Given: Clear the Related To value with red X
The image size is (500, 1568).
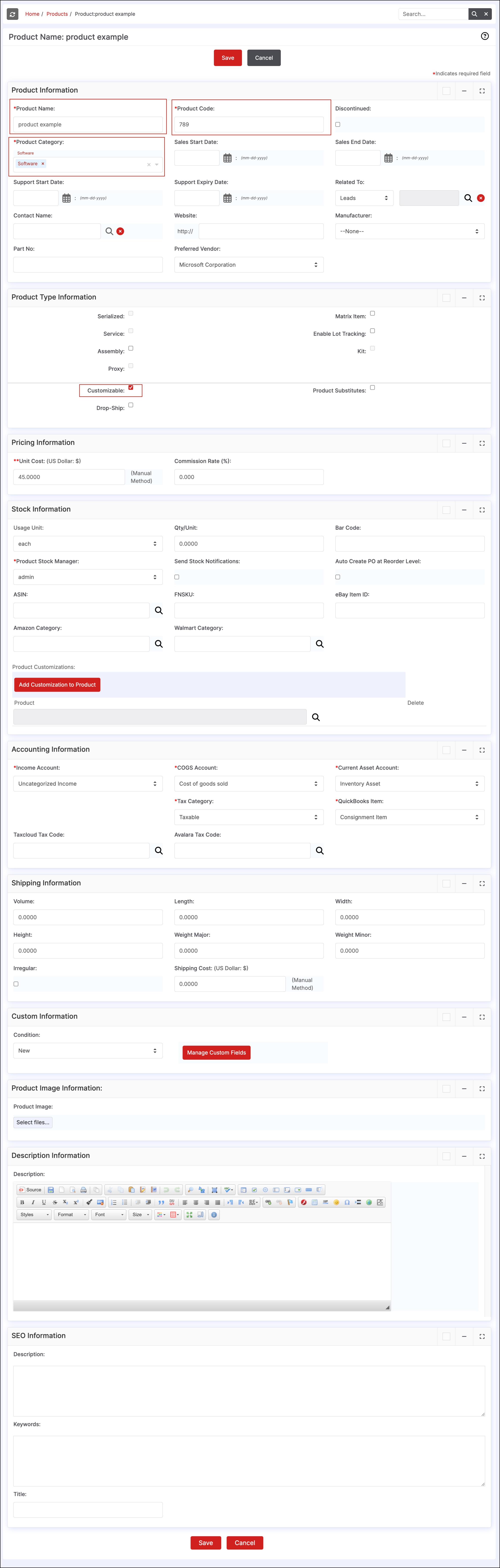Looking at the screenshot, I should 481,198.
